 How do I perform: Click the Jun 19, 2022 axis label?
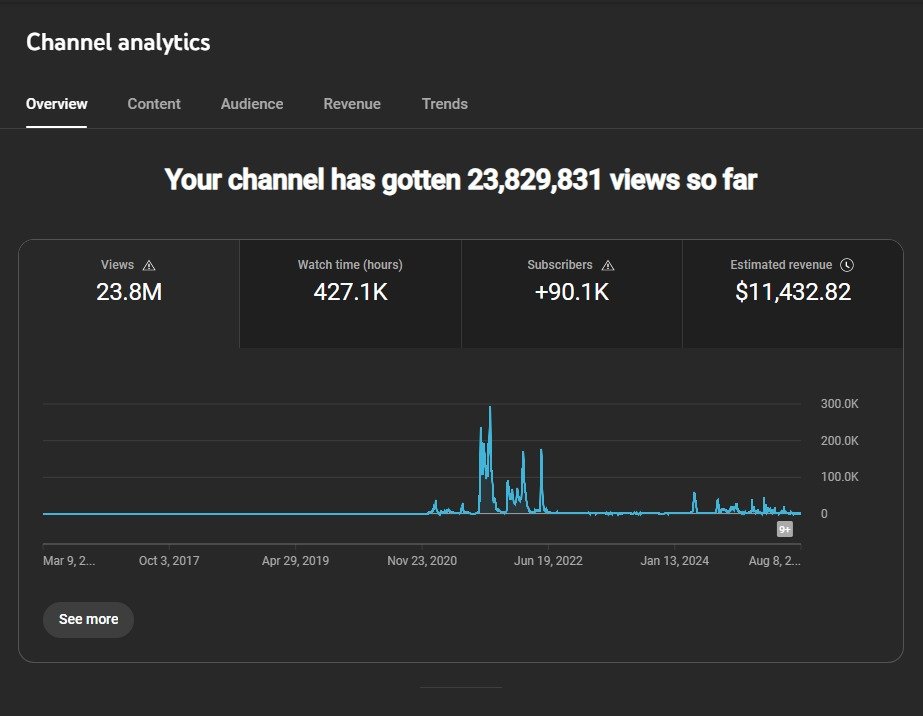pos(548,561)
